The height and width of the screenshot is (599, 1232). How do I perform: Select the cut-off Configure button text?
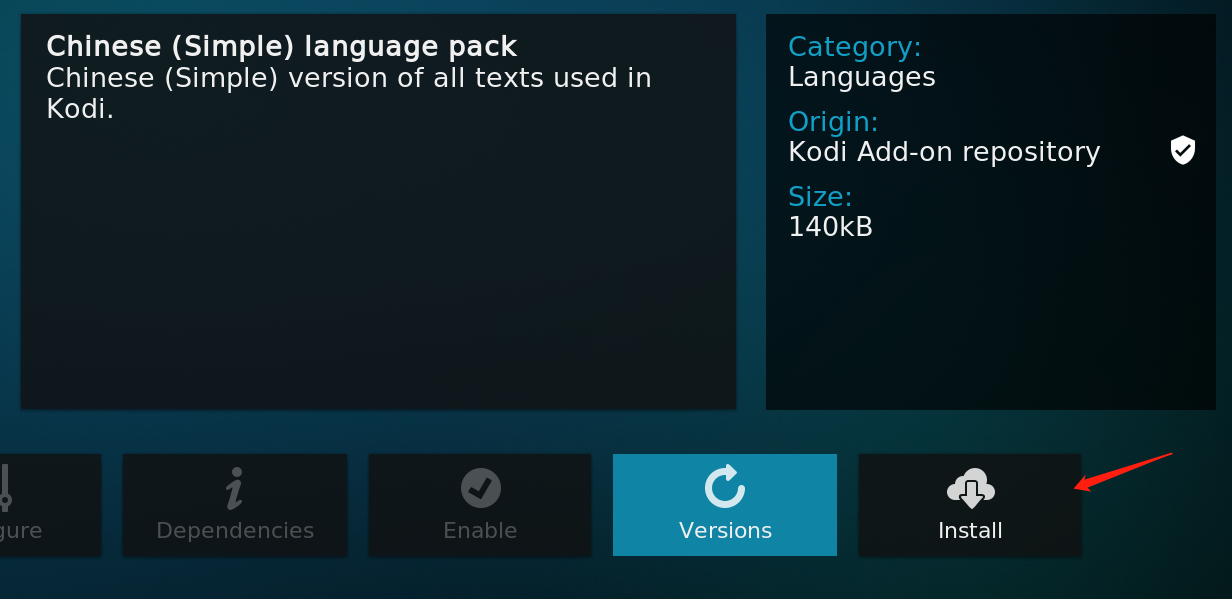click(21, 530)
